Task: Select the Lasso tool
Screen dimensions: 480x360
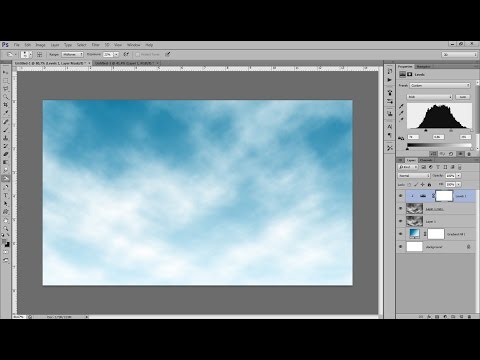Action: tap(6, 89)
